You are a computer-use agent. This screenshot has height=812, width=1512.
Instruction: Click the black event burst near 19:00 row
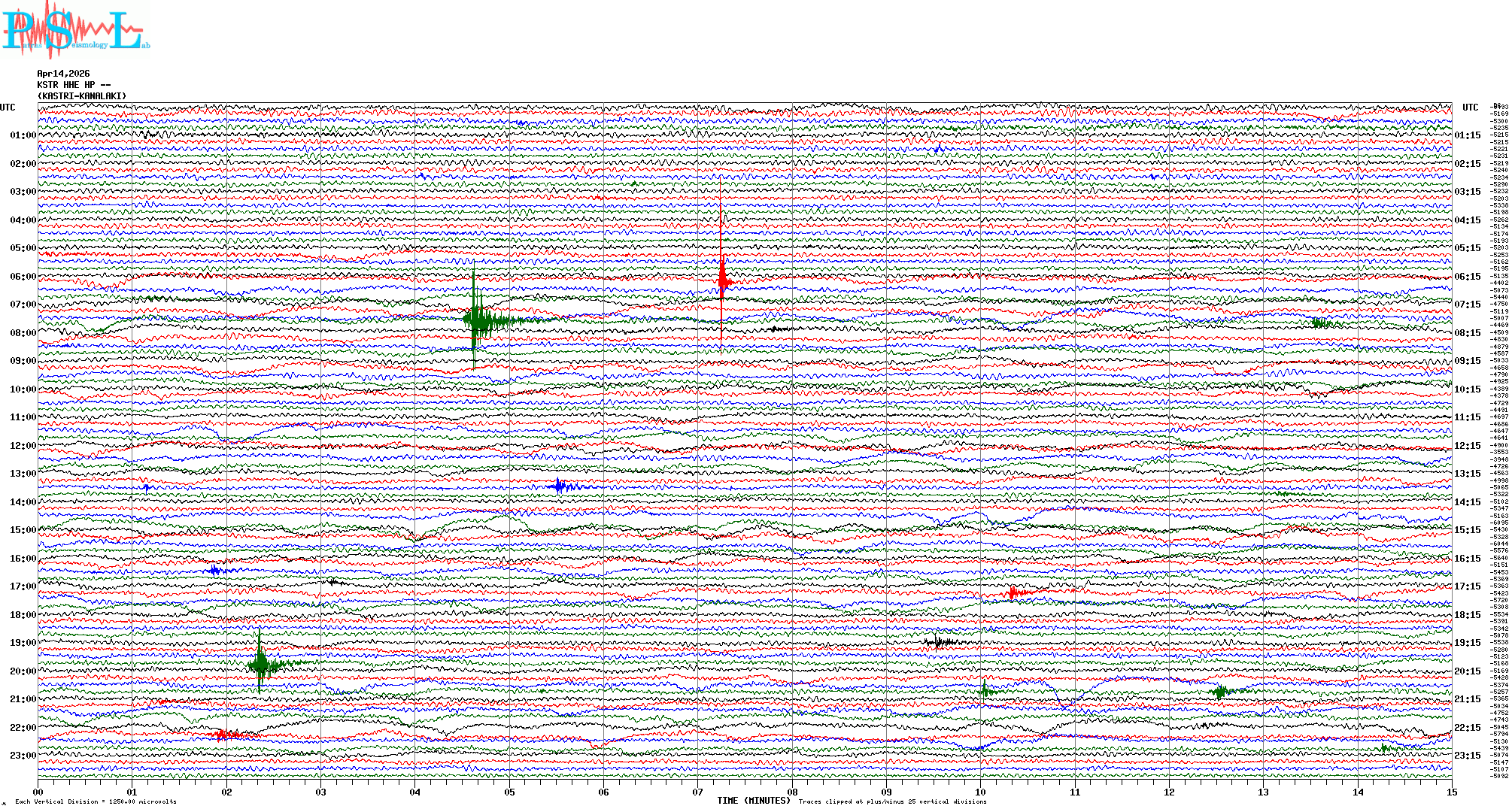click(939, 642)
